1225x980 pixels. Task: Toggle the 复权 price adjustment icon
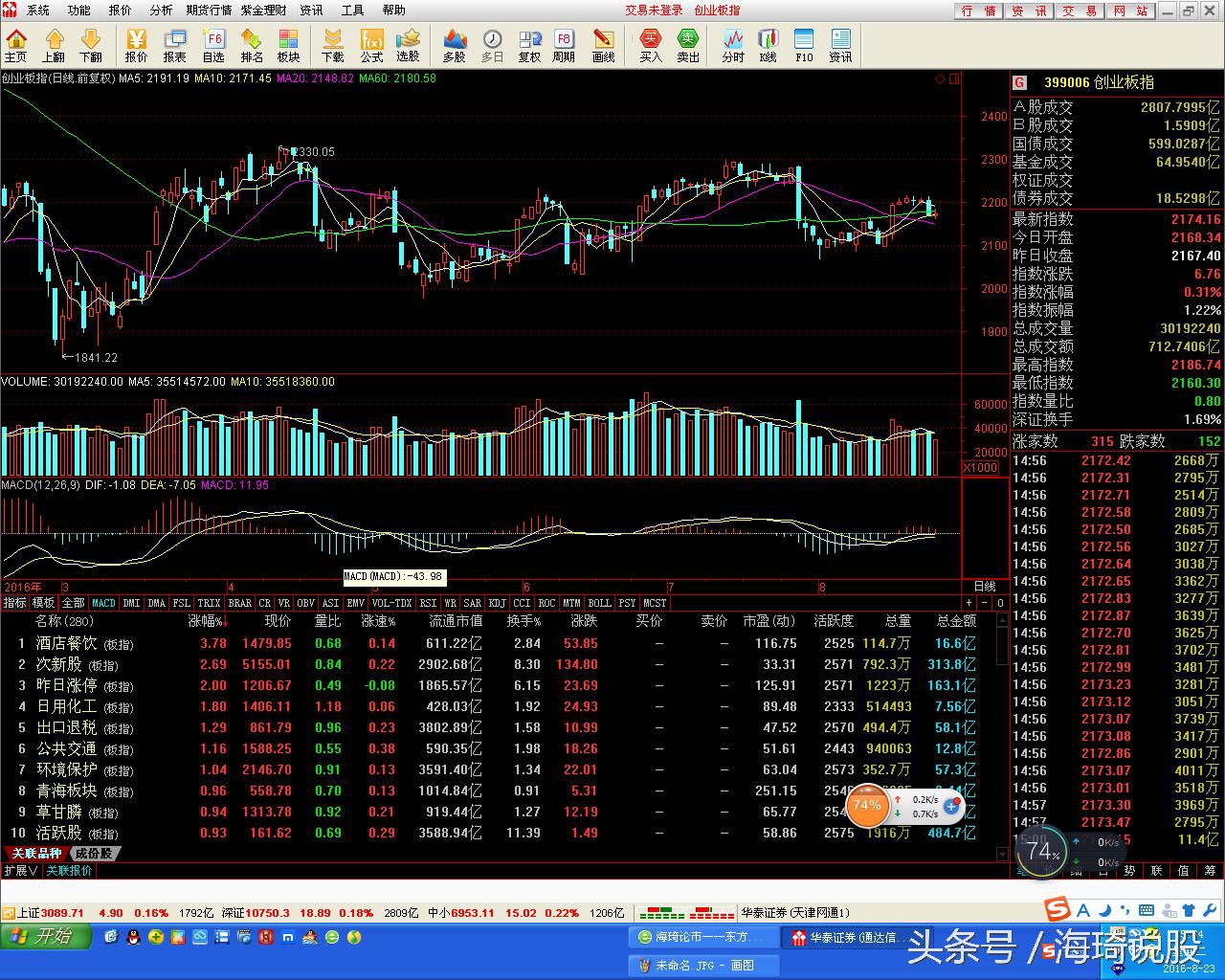(529, 45)
